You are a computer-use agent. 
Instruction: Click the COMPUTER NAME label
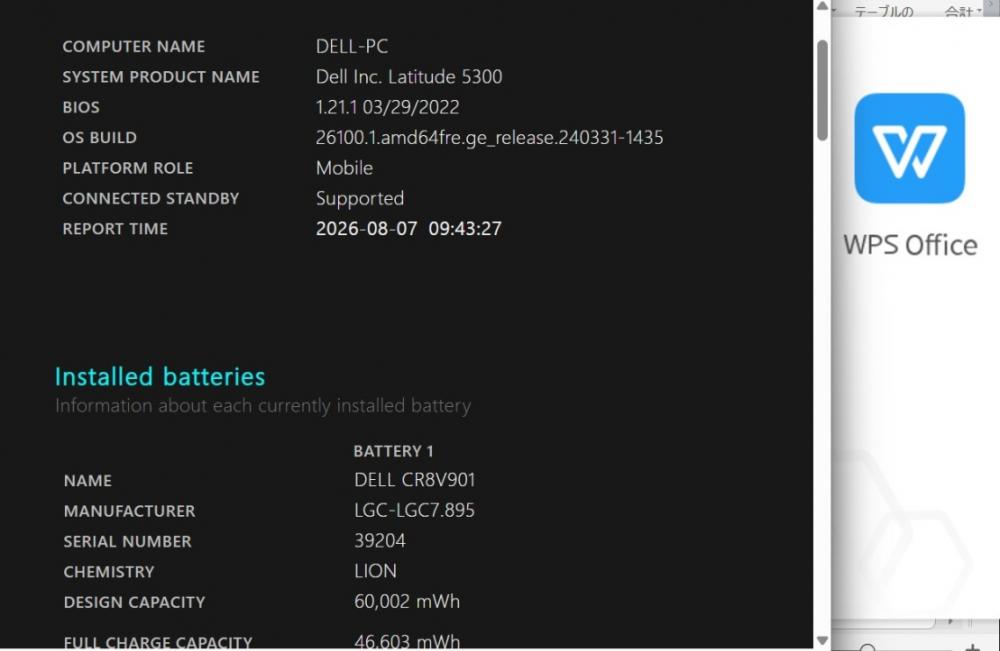(x=134, y=47)
